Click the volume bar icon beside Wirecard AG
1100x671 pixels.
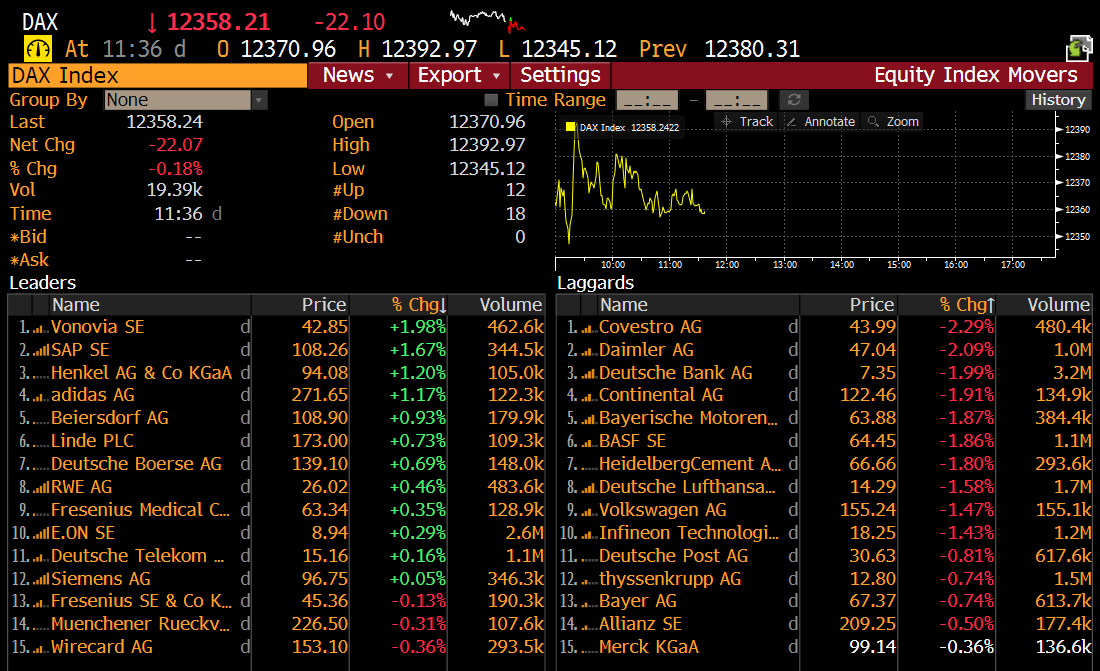pos(41,648)
